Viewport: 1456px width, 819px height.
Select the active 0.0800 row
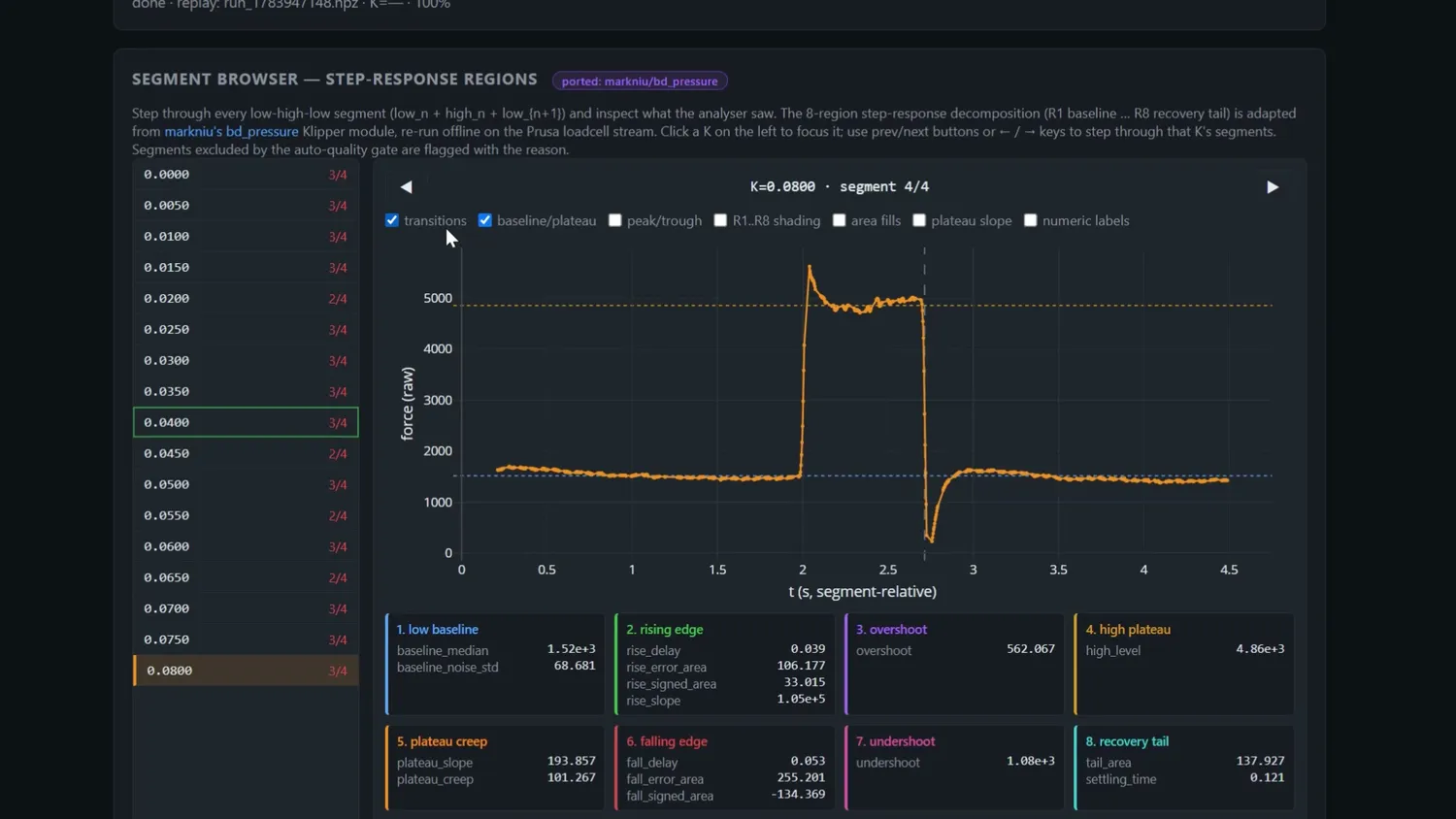point(246,671)
